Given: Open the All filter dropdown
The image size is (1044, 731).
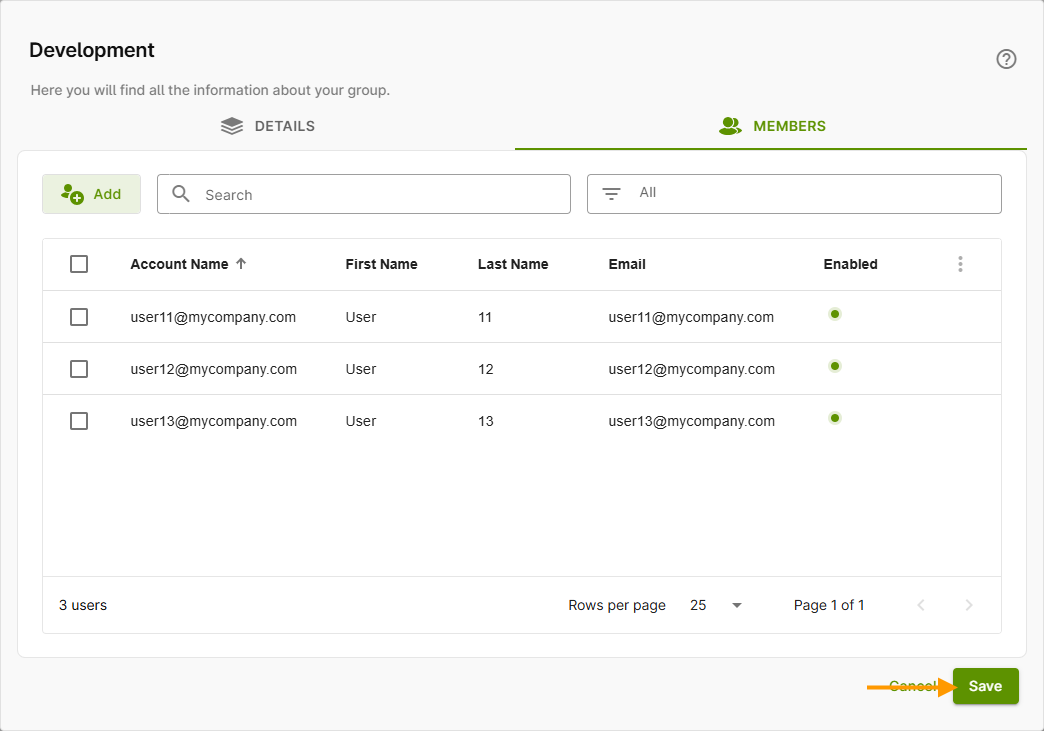Looking at the screenshot, I should point(794,194).
